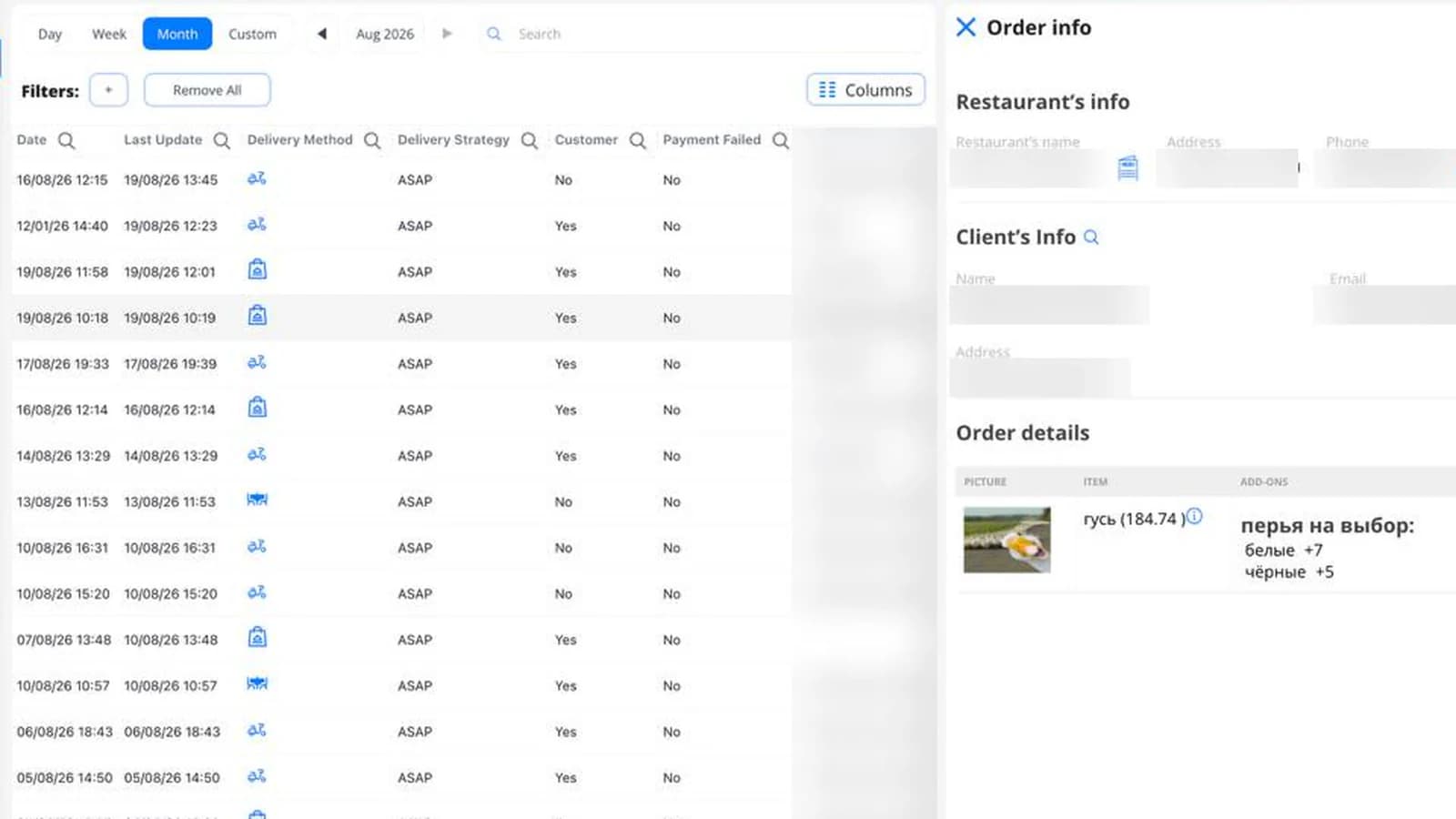
Task: Switch to the Week view tab
Action: [109, 34]
